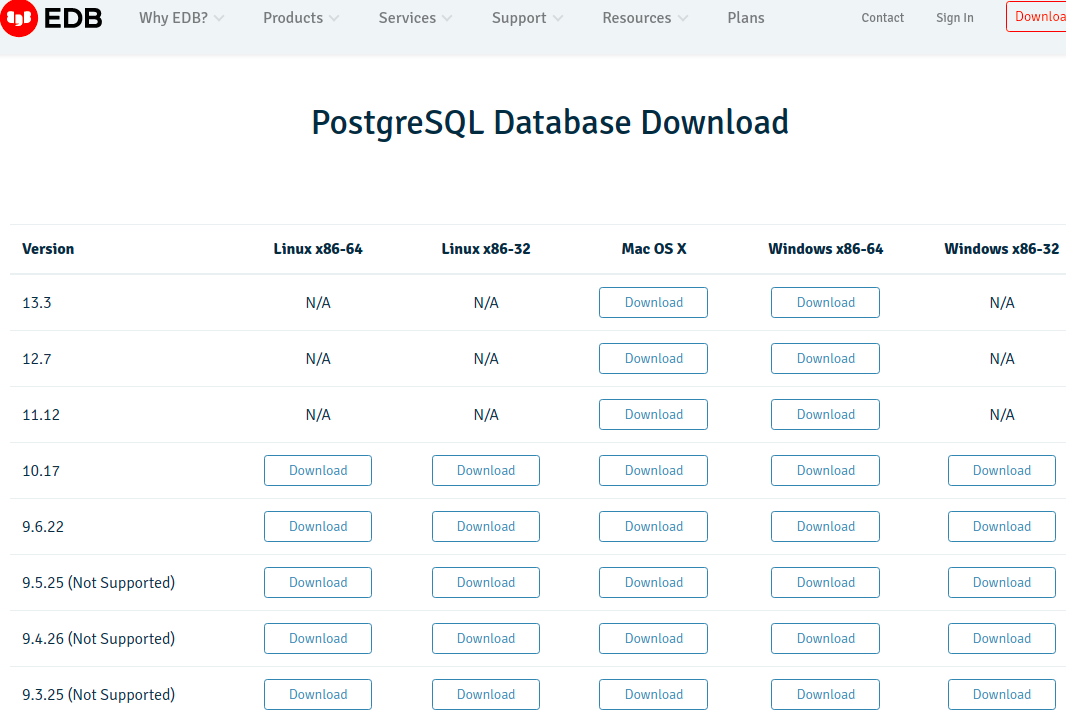Image resolution: width=1066 pixels, height=714 pixels.
Task: Expand the Resources menu
Action: (x=645, y=18)
